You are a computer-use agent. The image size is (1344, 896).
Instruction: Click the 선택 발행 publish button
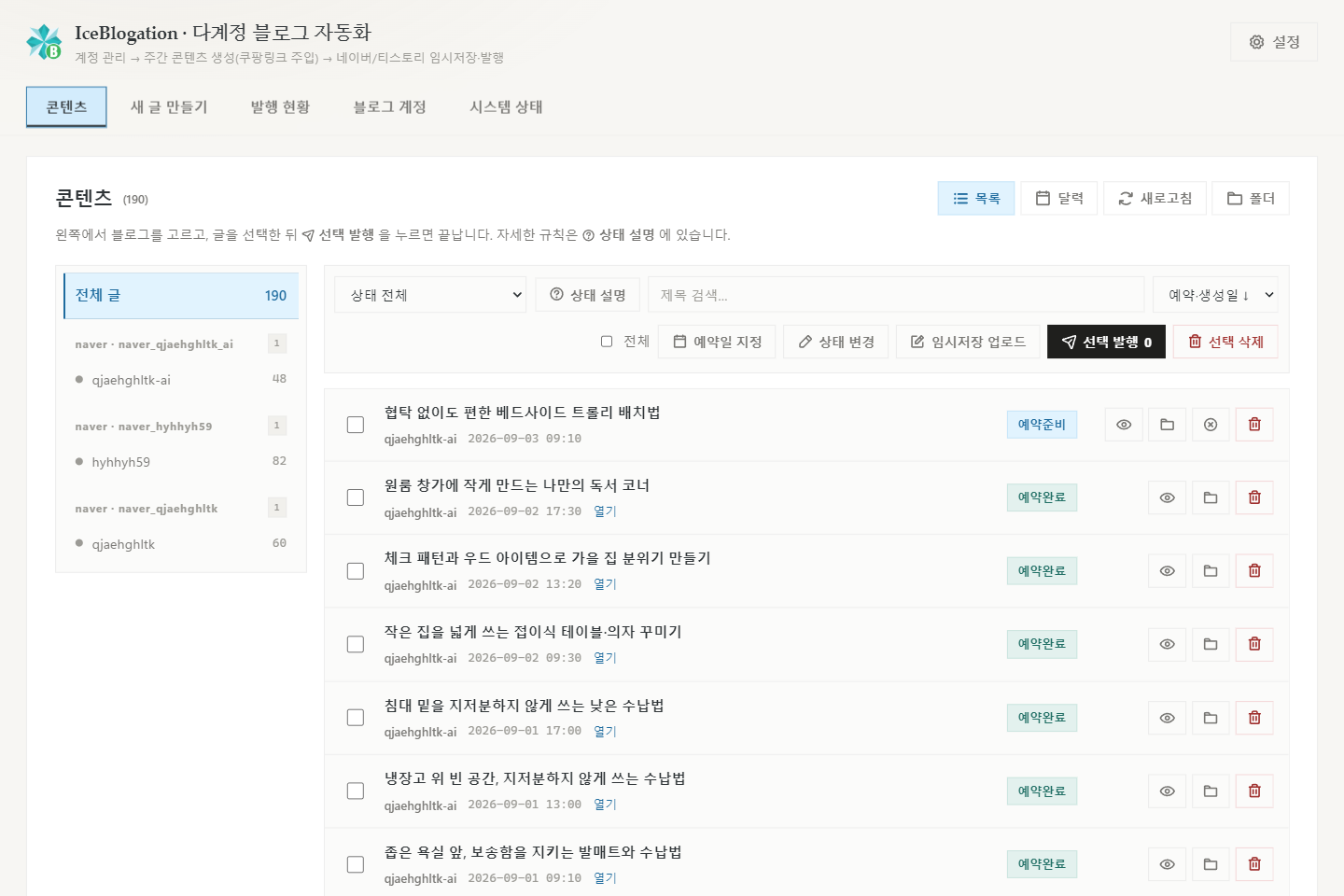pyautogui.click(x=1106, y=342)
